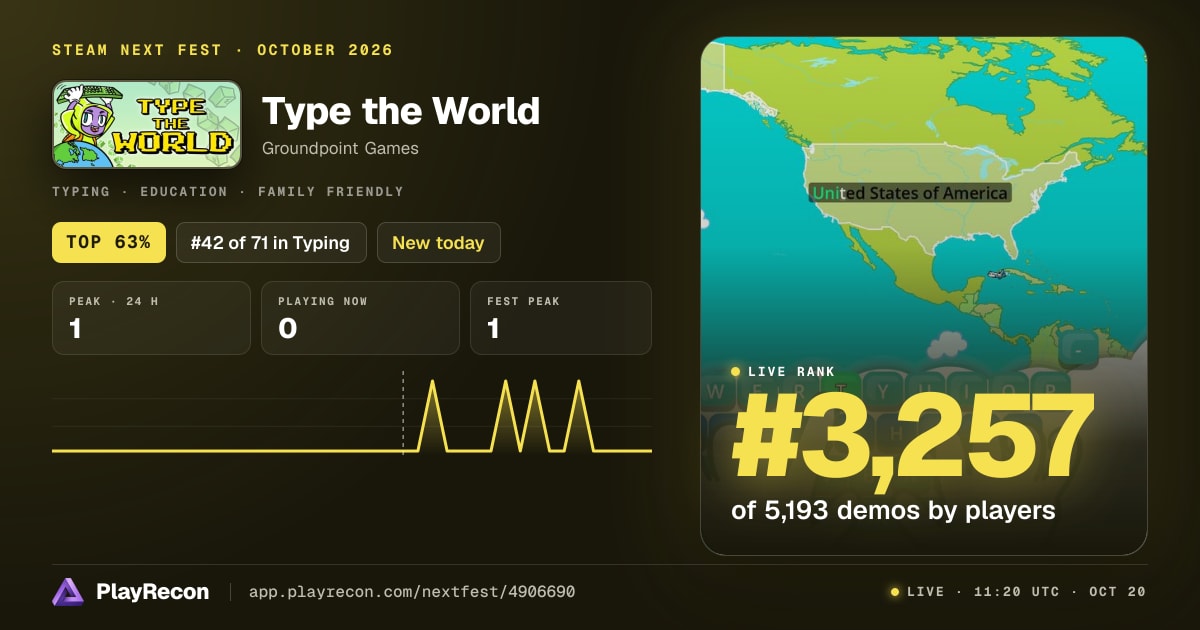Click the yellow dot beside LIVE RANK

(x=736, y=372)
